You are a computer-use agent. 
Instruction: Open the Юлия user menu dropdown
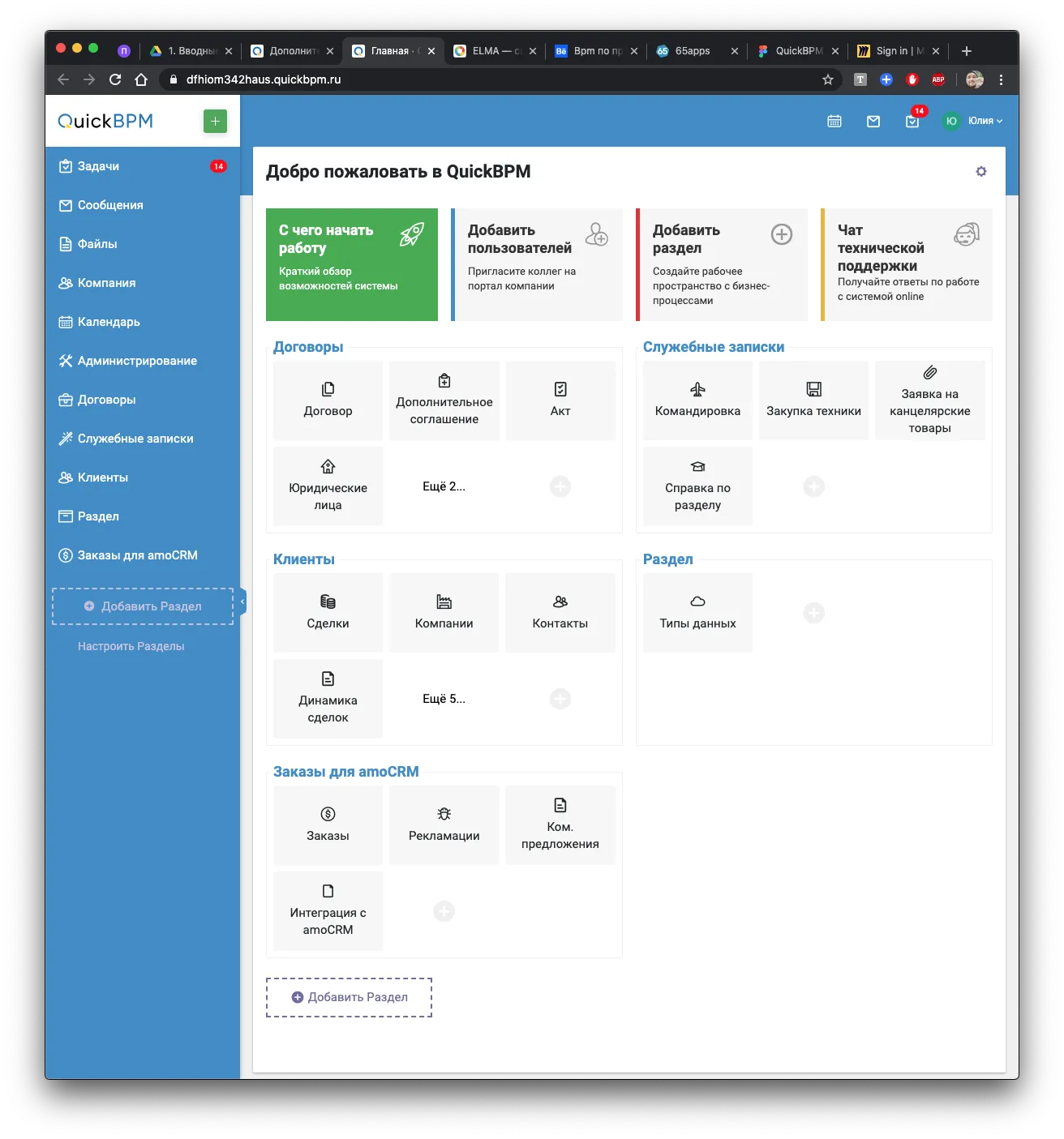[972, 121]
